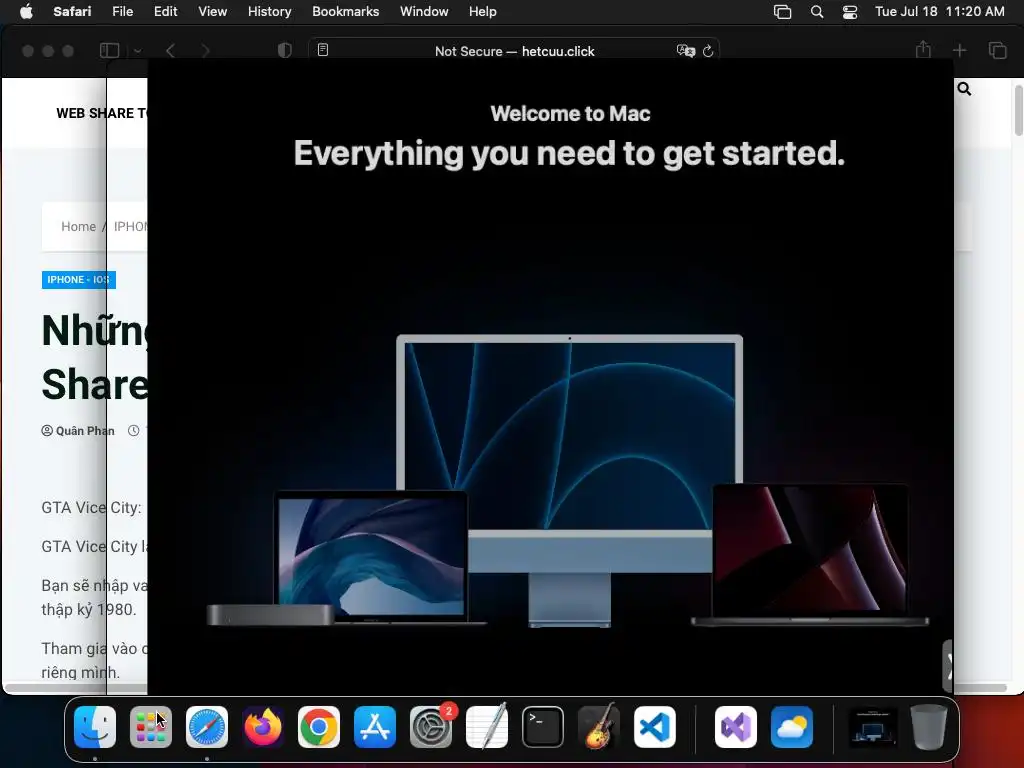Click the Home breadcrumb link
This screenshot has height=768, width=1024.
tap(78, 227)
